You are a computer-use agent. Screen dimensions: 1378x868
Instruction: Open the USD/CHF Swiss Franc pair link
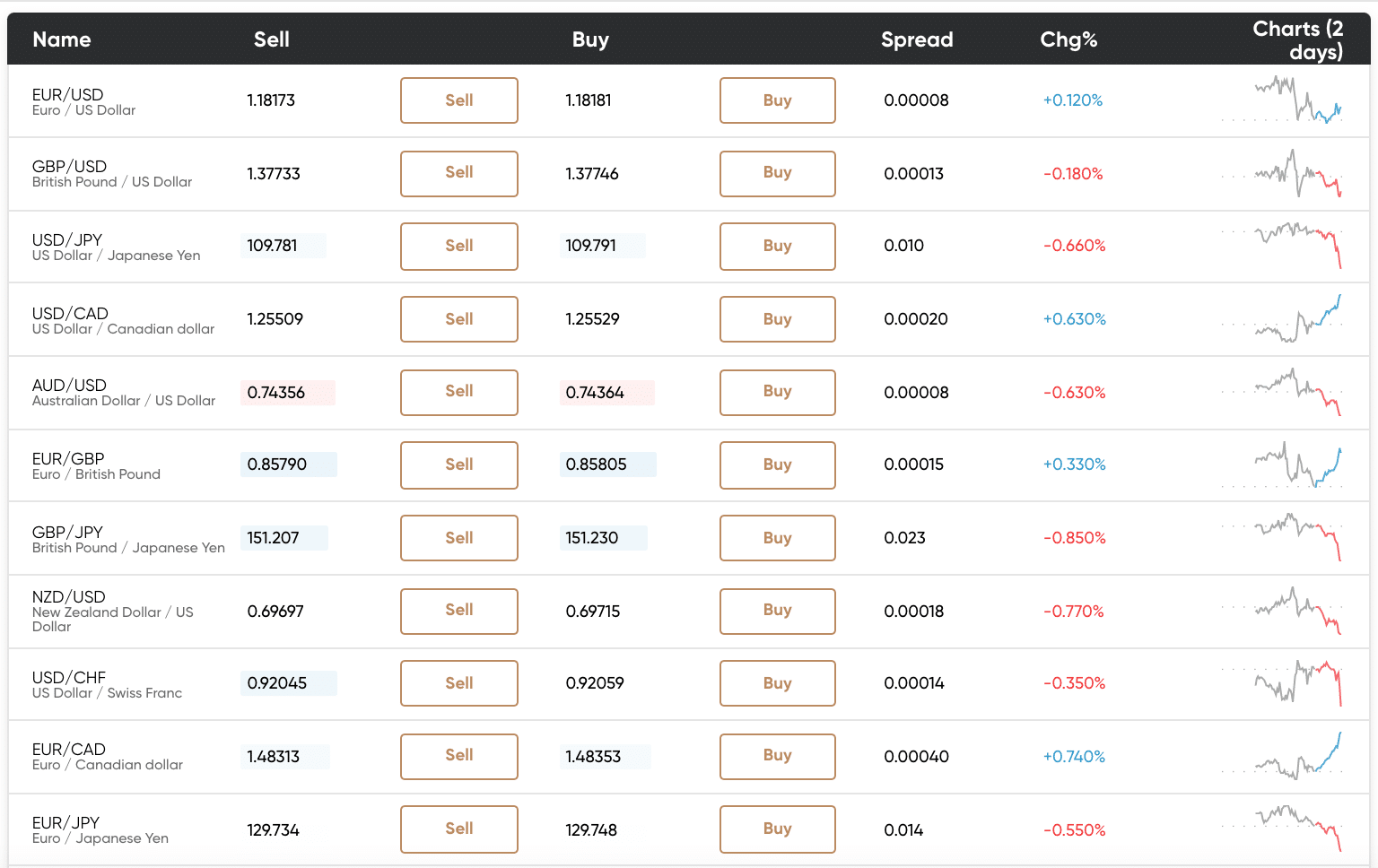69,677
